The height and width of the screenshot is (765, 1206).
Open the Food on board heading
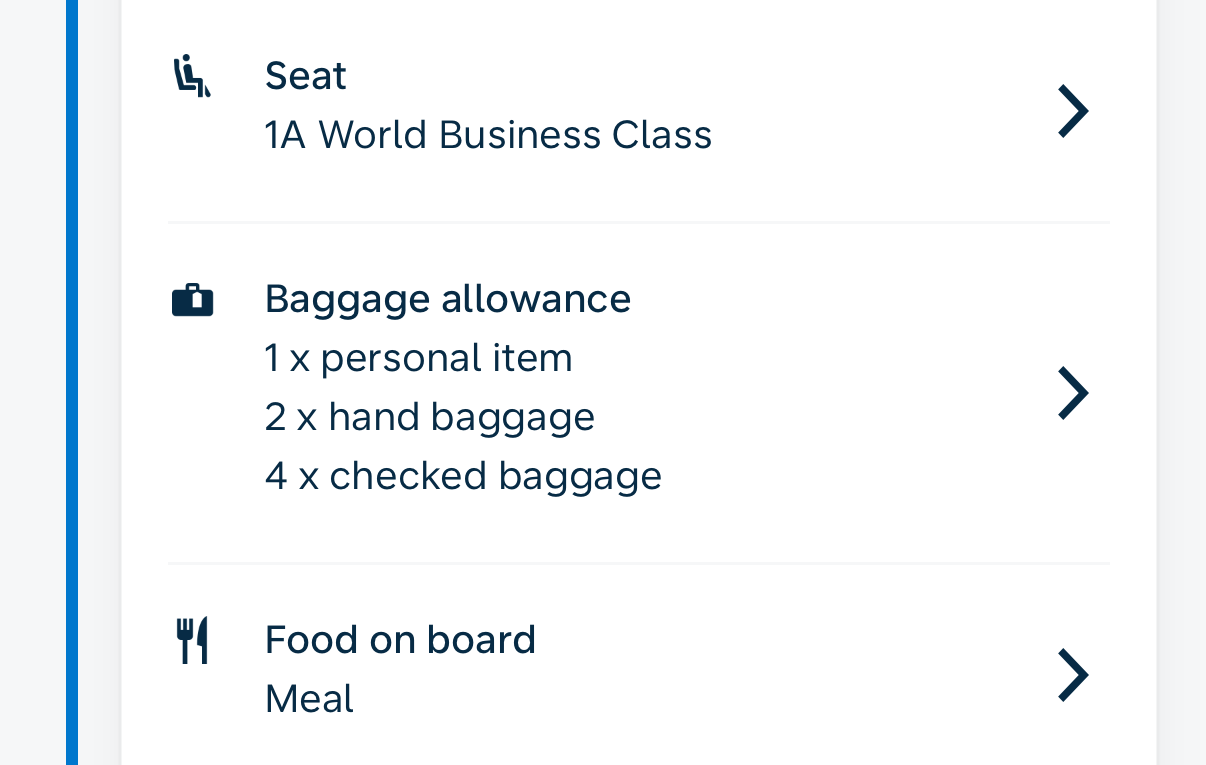(x=400, y=640)
